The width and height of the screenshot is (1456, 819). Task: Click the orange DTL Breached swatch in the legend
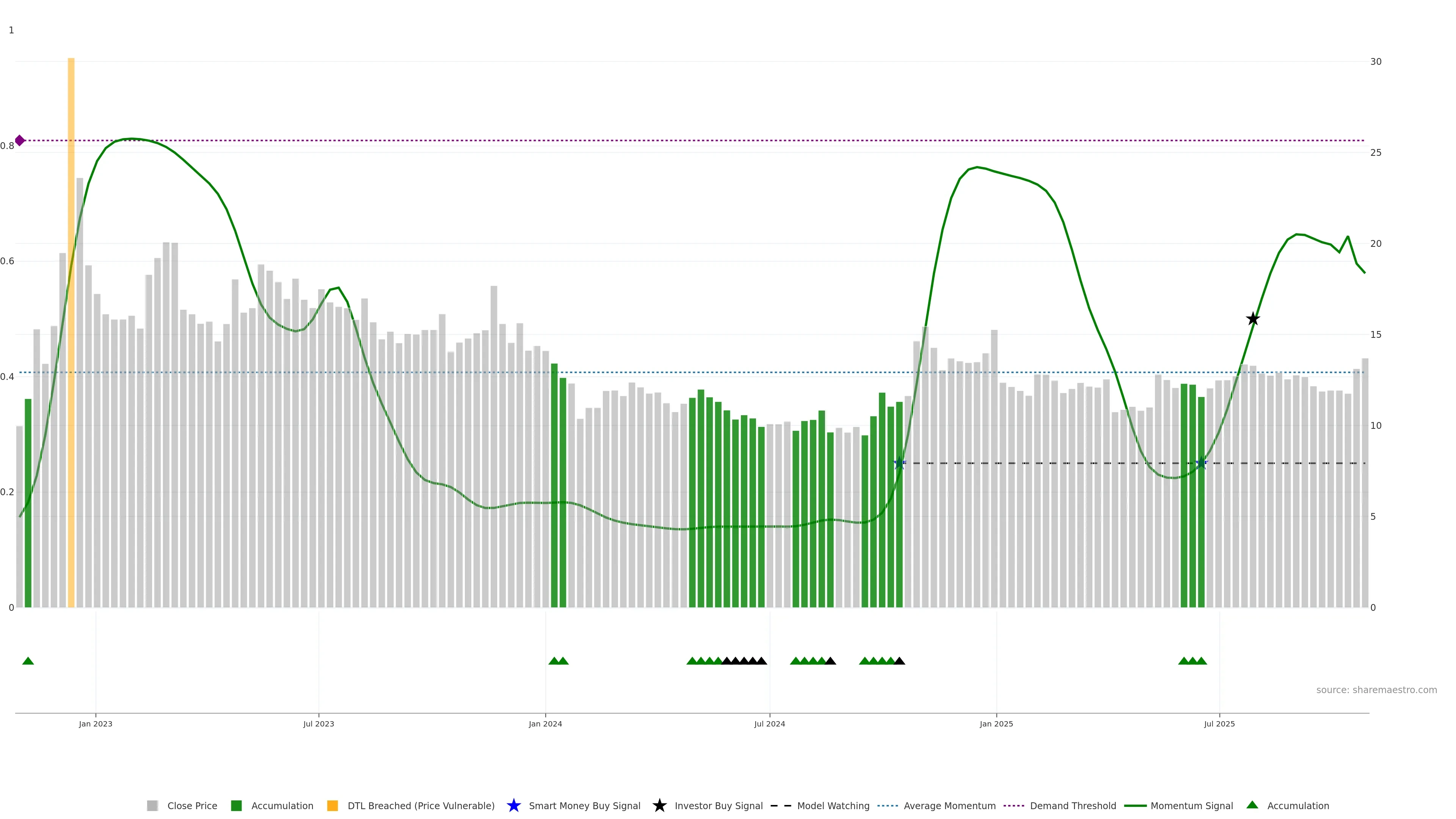tap(333, 805)
